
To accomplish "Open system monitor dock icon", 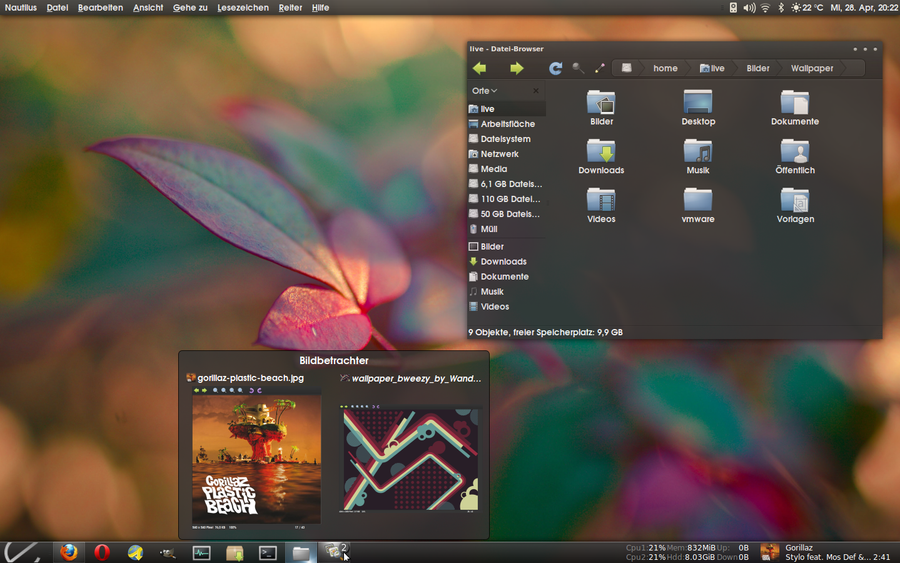I will [201, 553].
